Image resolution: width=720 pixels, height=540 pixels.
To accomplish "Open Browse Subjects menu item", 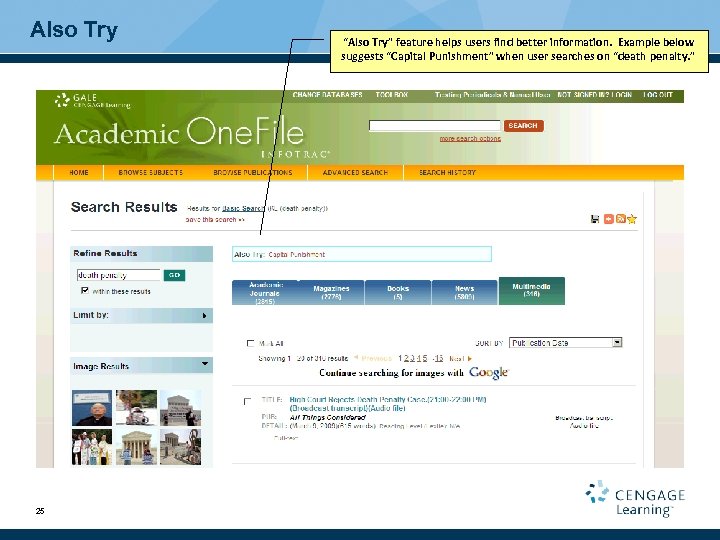I will (151, 173).
